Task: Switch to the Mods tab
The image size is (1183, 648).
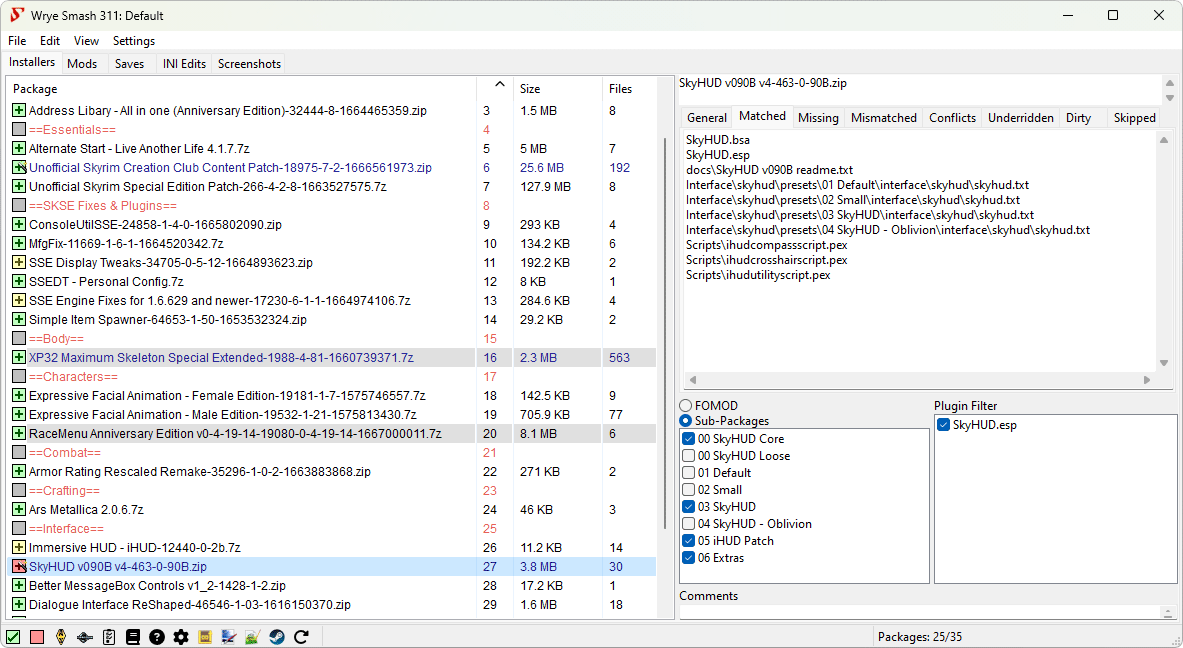Action: pos(82,64)
